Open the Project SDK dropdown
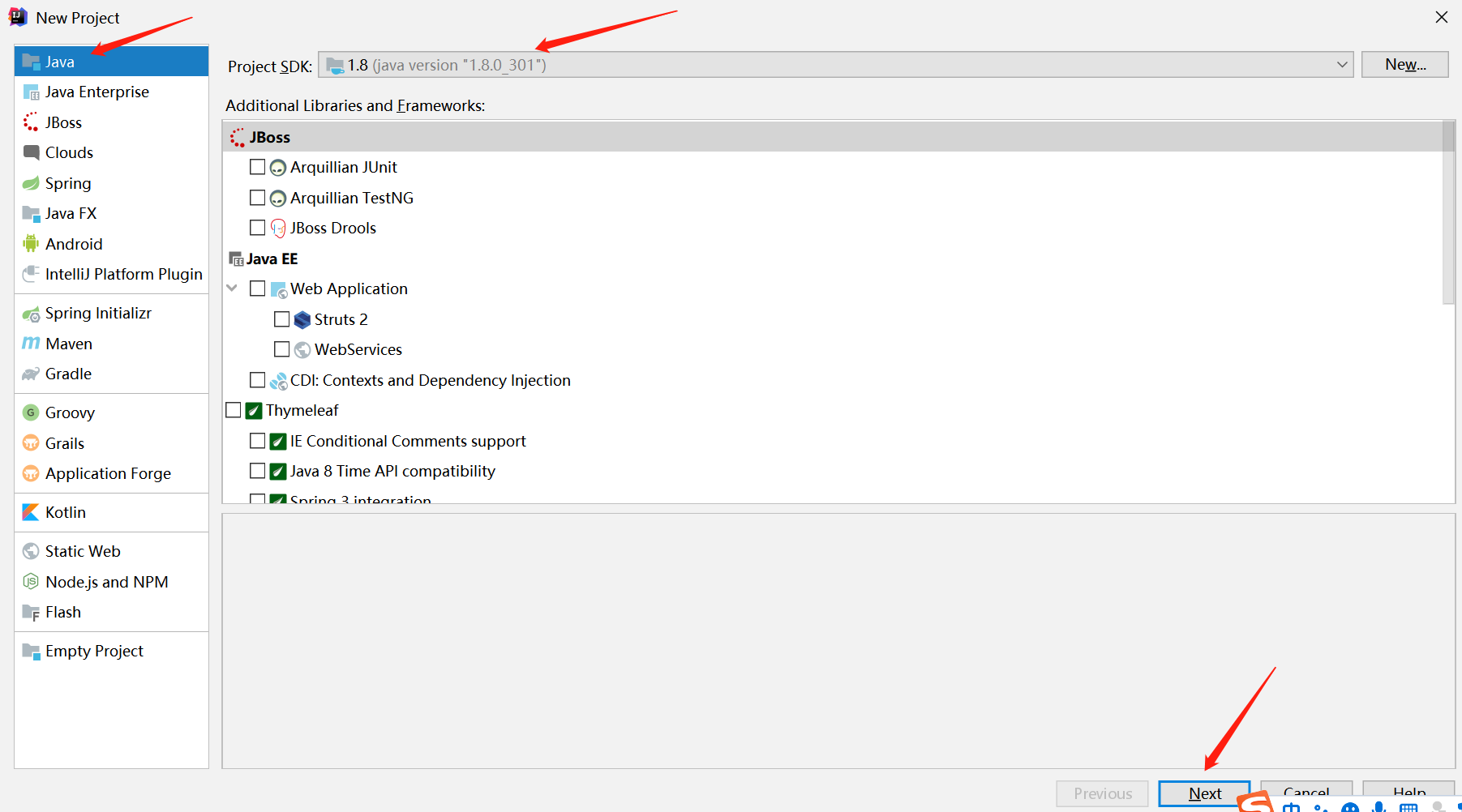The image size is (1462, 812). (x=836, y=65)
